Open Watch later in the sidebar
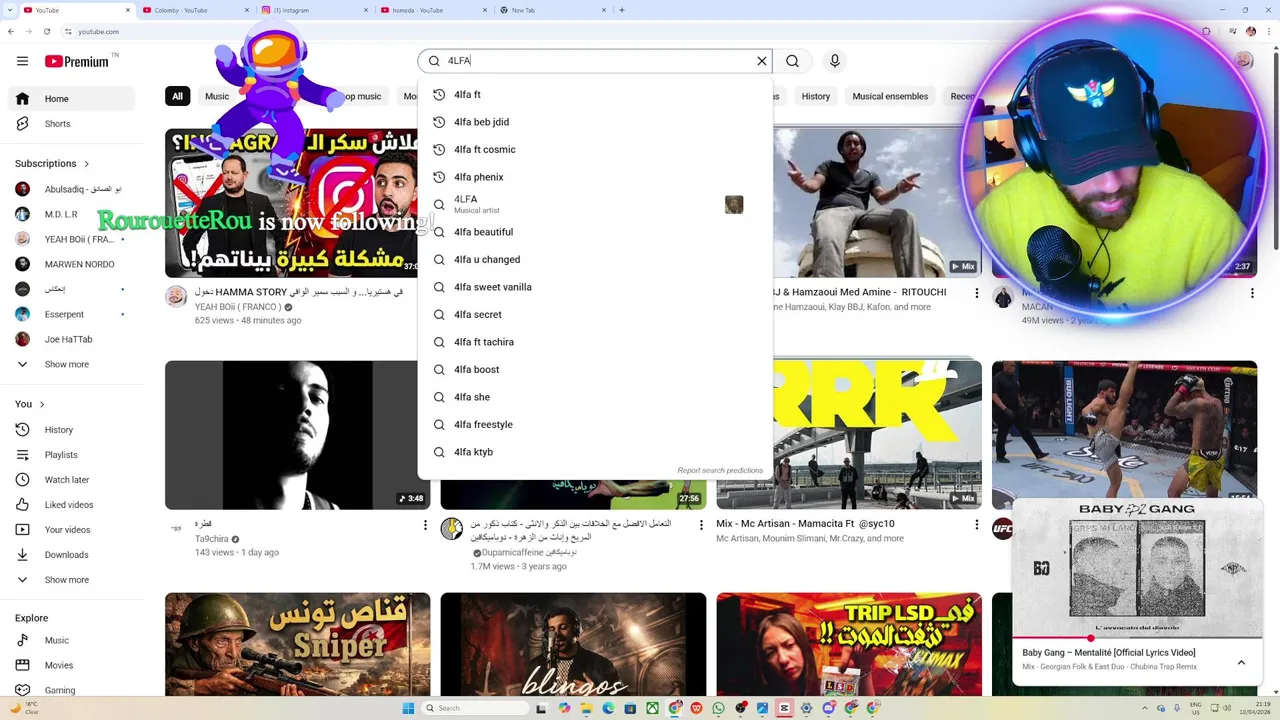Image resolution: width=1280 pixels, height=720 pixels. [x=71, y=480]
